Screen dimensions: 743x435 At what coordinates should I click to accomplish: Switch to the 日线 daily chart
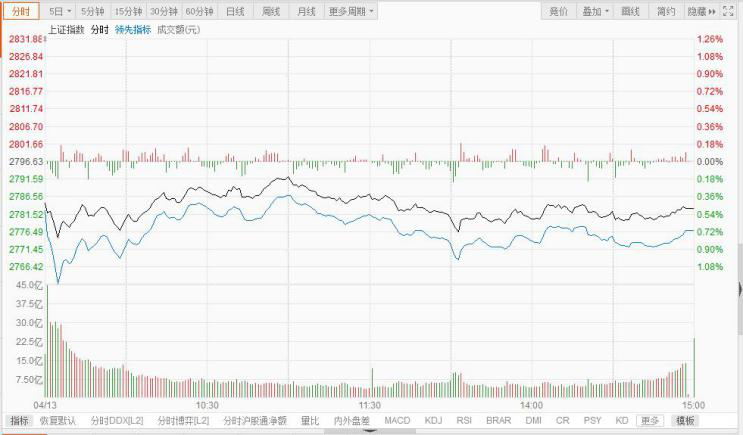(x=235, y=11)
